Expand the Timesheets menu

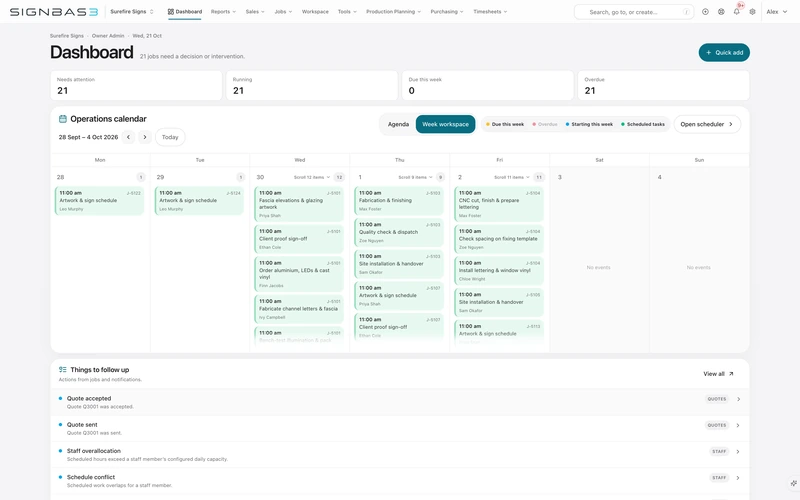click(x=490, y=12)
